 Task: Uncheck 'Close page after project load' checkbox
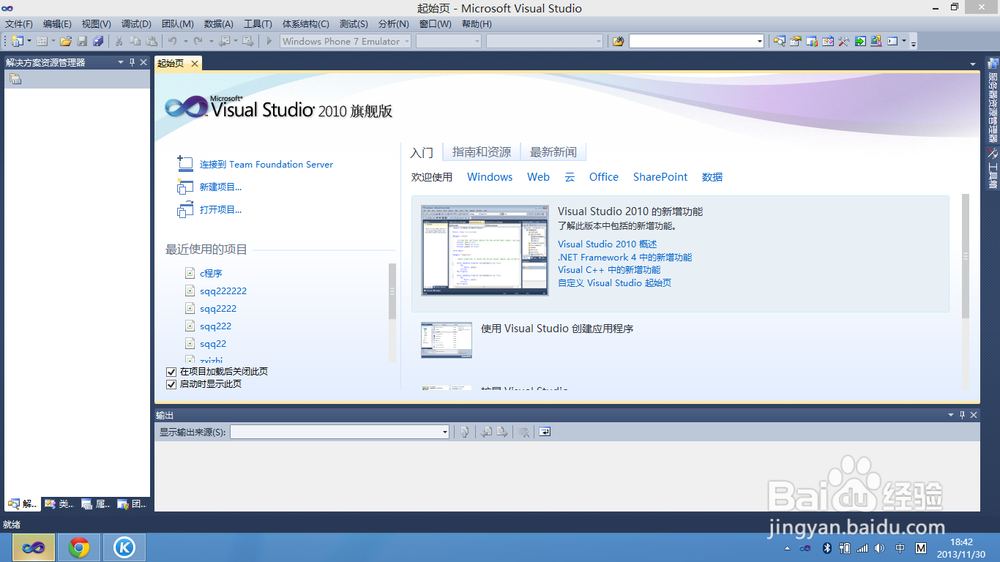[171, 372]
